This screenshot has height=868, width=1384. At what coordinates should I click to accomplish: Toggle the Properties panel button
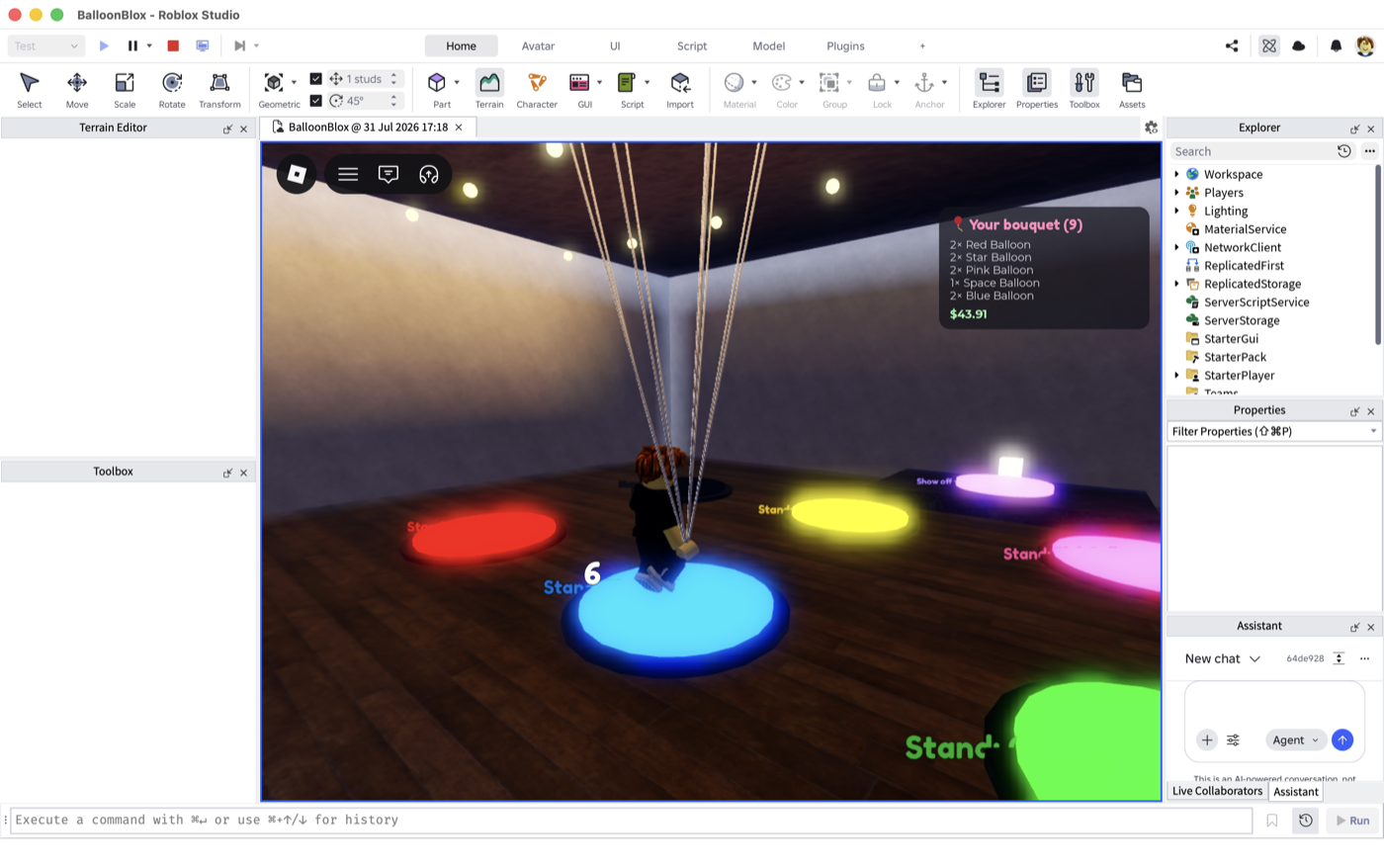1037,89
